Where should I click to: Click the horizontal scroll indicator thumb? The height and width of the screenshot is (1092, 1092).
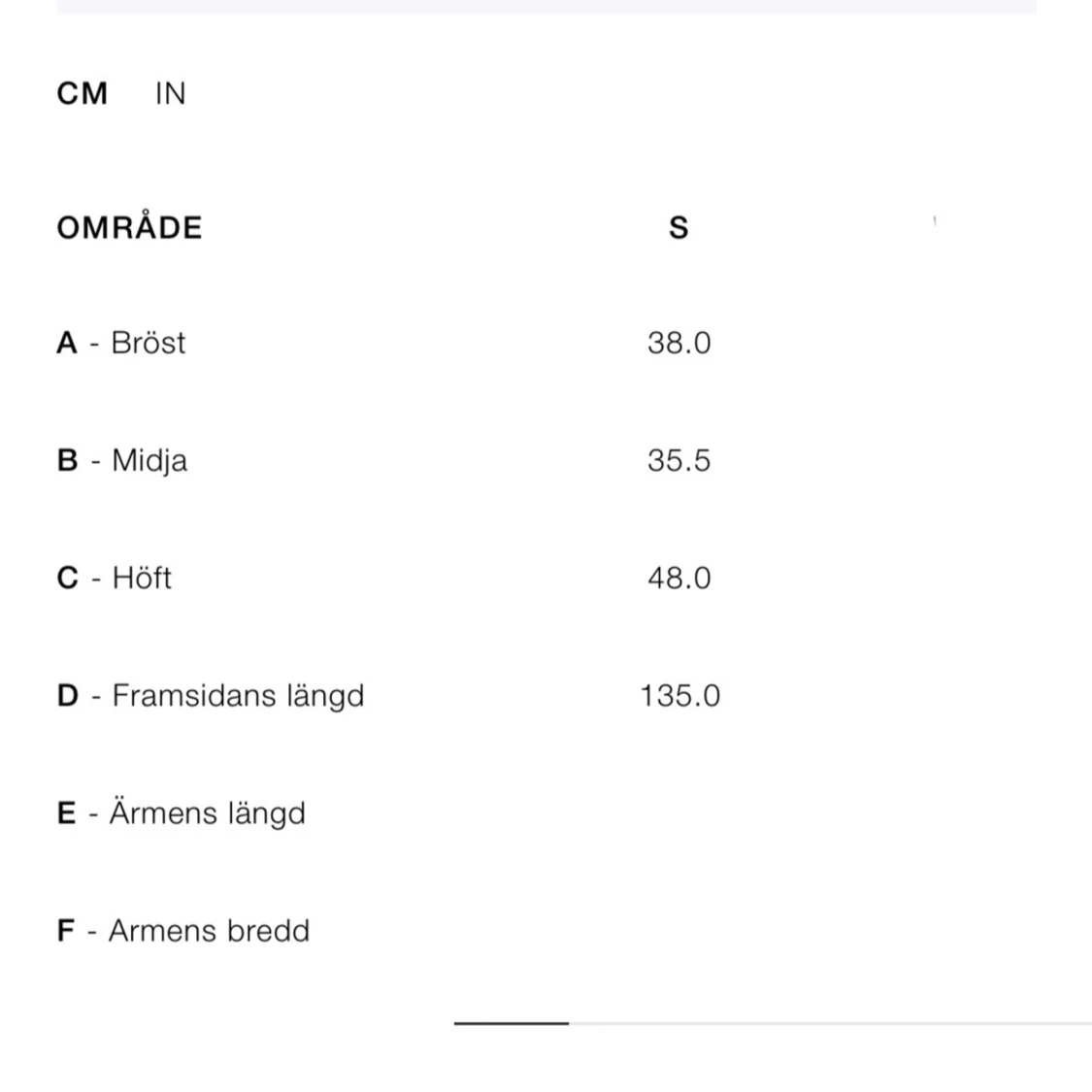point(512,1023)
